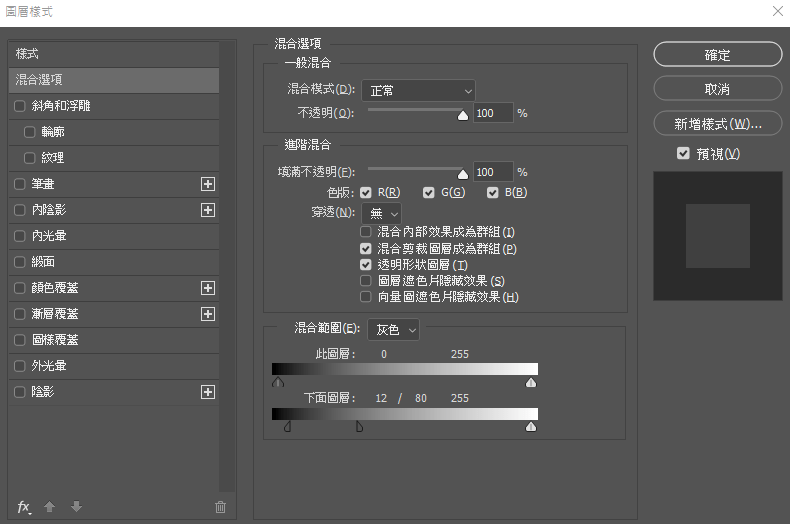Open the 混合範圍 dropdown showing 灰色
The image size is (790, 524).
[x=393, y=330]
